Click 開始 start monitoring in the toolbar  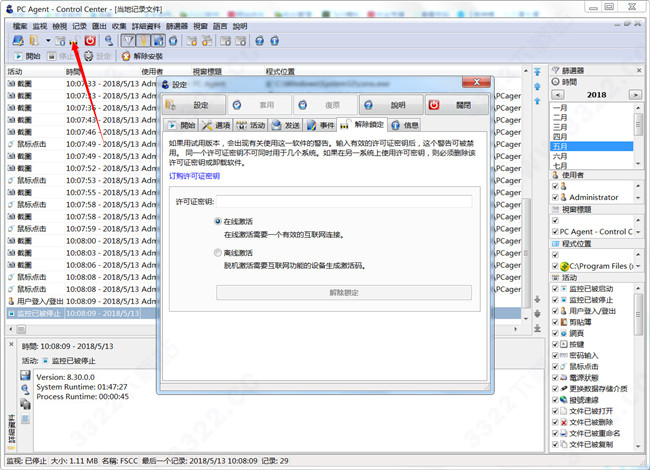(x=27, y=56)
